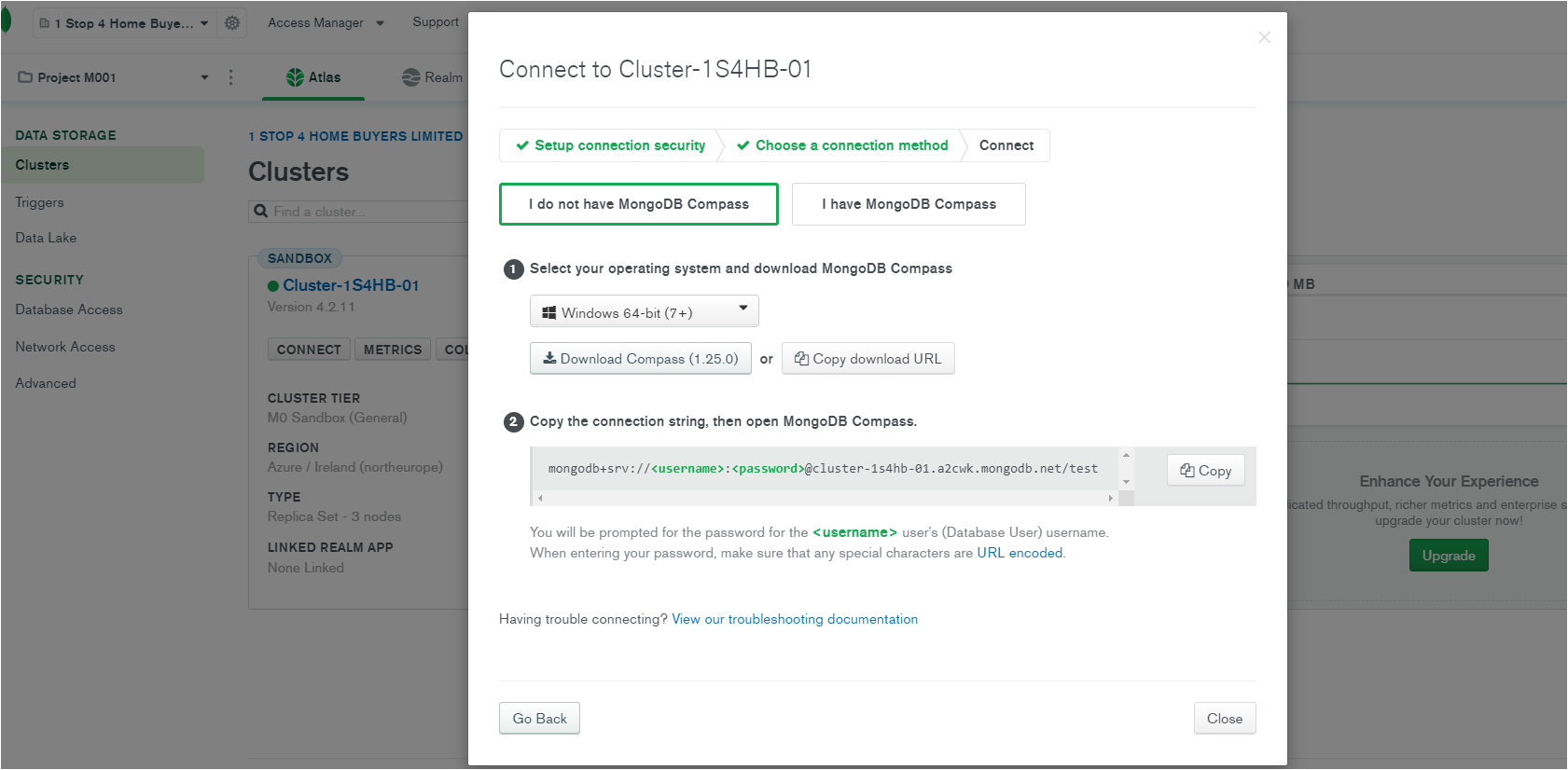Click the green status dot of Cluster-1S4HB-01
Viewport: 1568px width, 770px height.
click(x=273, y=286)
